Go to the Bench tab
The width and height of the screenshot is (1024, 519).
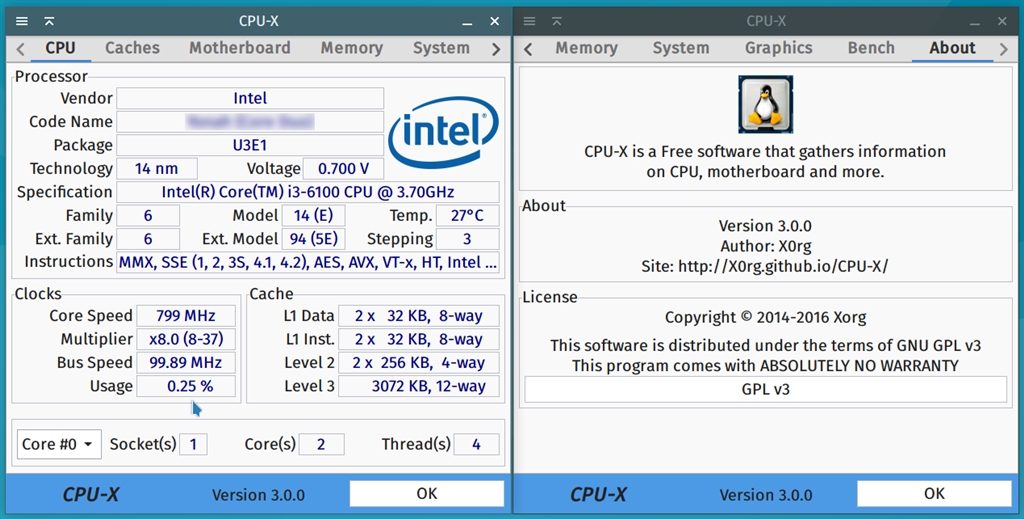click(x=871, y=48)
